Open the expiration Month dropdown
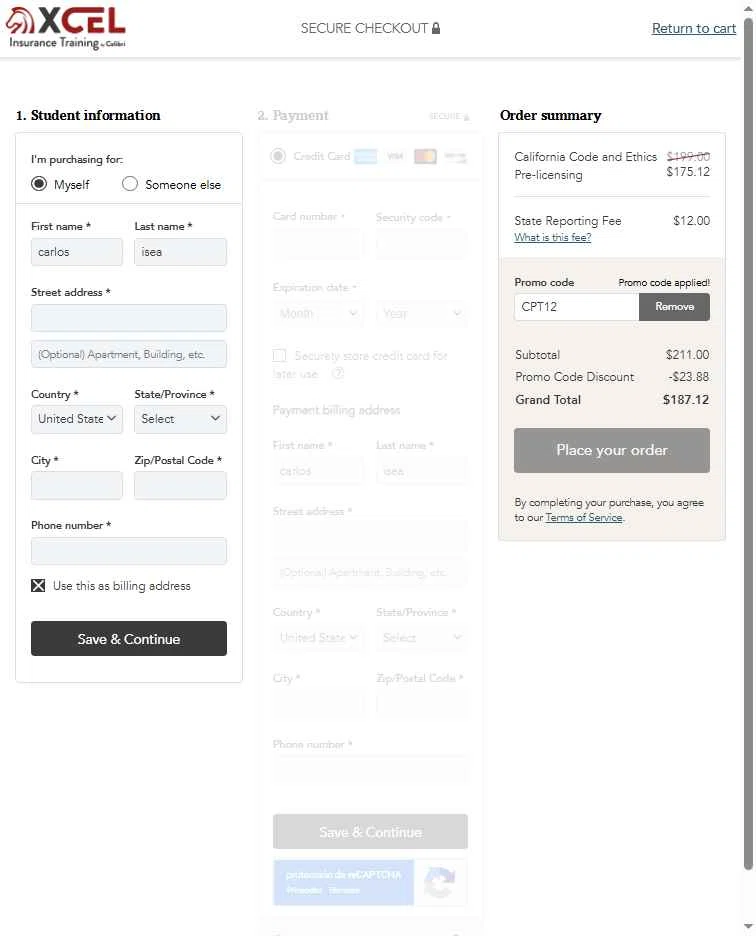 pyautogui.click(x=318, y=313)
